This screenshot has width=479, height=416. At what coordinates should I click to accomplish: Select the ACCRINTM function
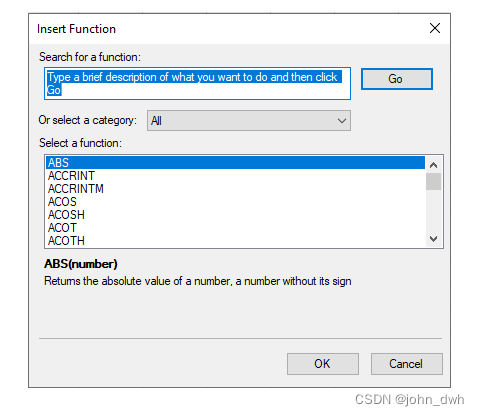tap(235, 189)
